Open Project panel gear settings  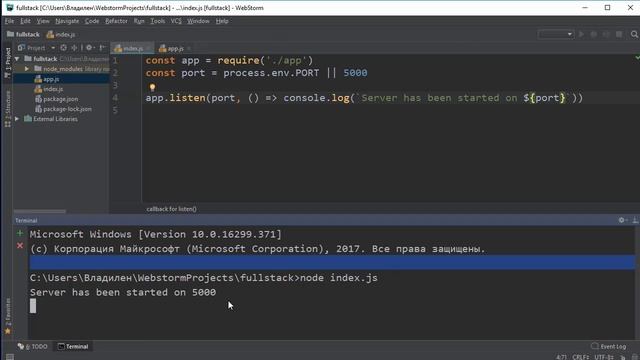click(x=89, y=48)
